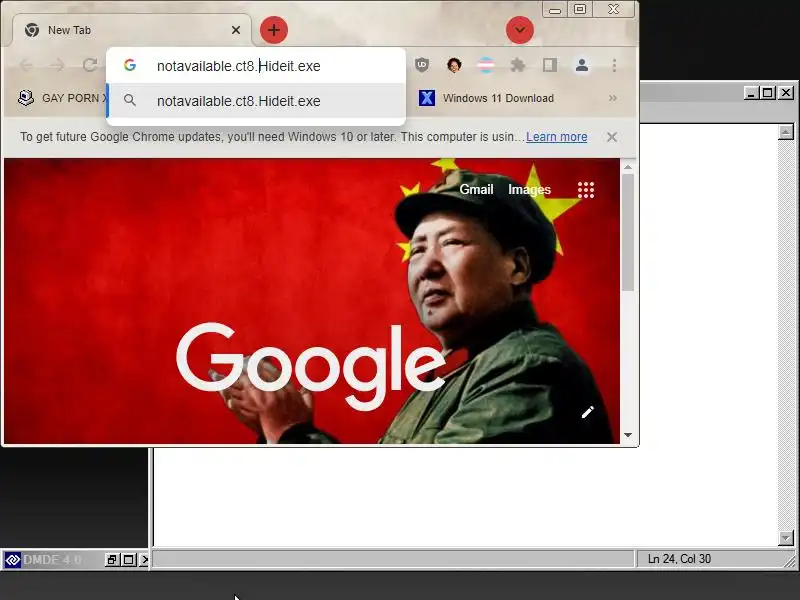
Task: Select the New Tab tab
Action: point(132,30)
